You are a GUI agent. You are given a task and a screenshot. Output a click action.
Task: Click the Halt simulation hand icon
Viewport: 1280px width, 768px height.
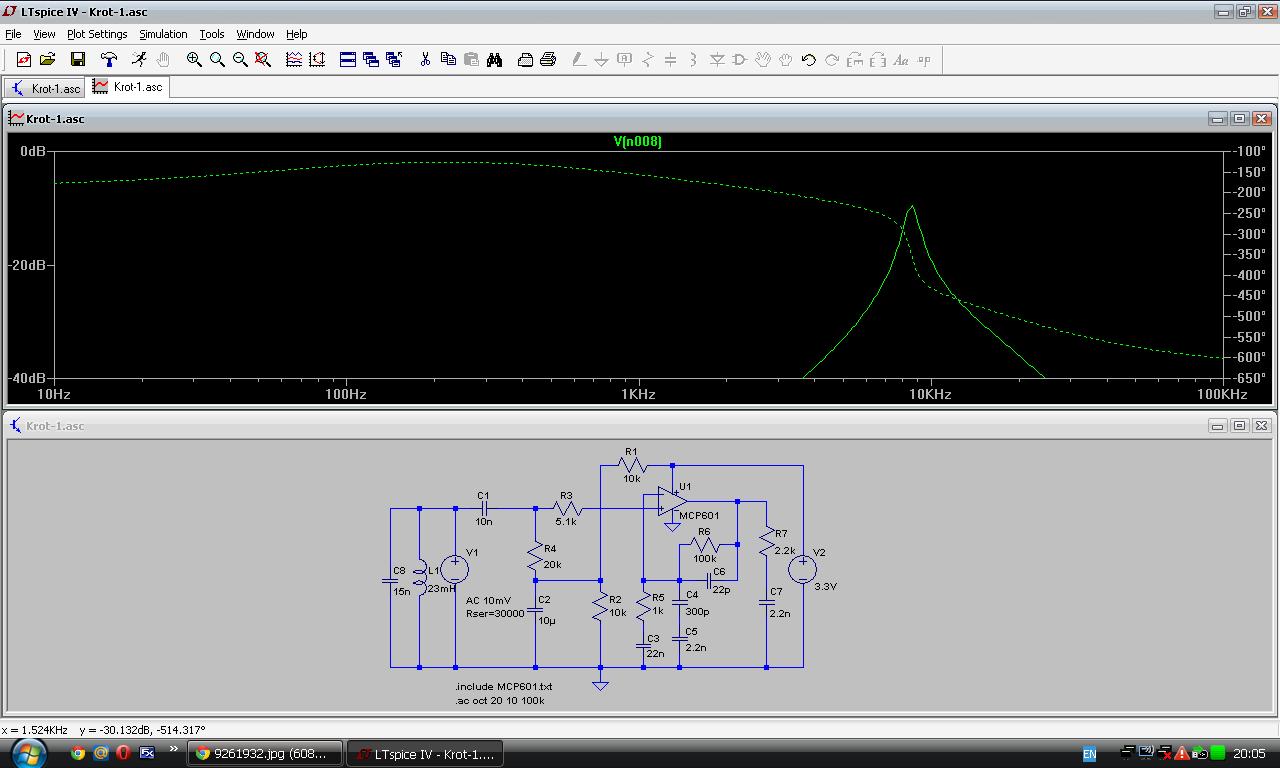point(163,60)
